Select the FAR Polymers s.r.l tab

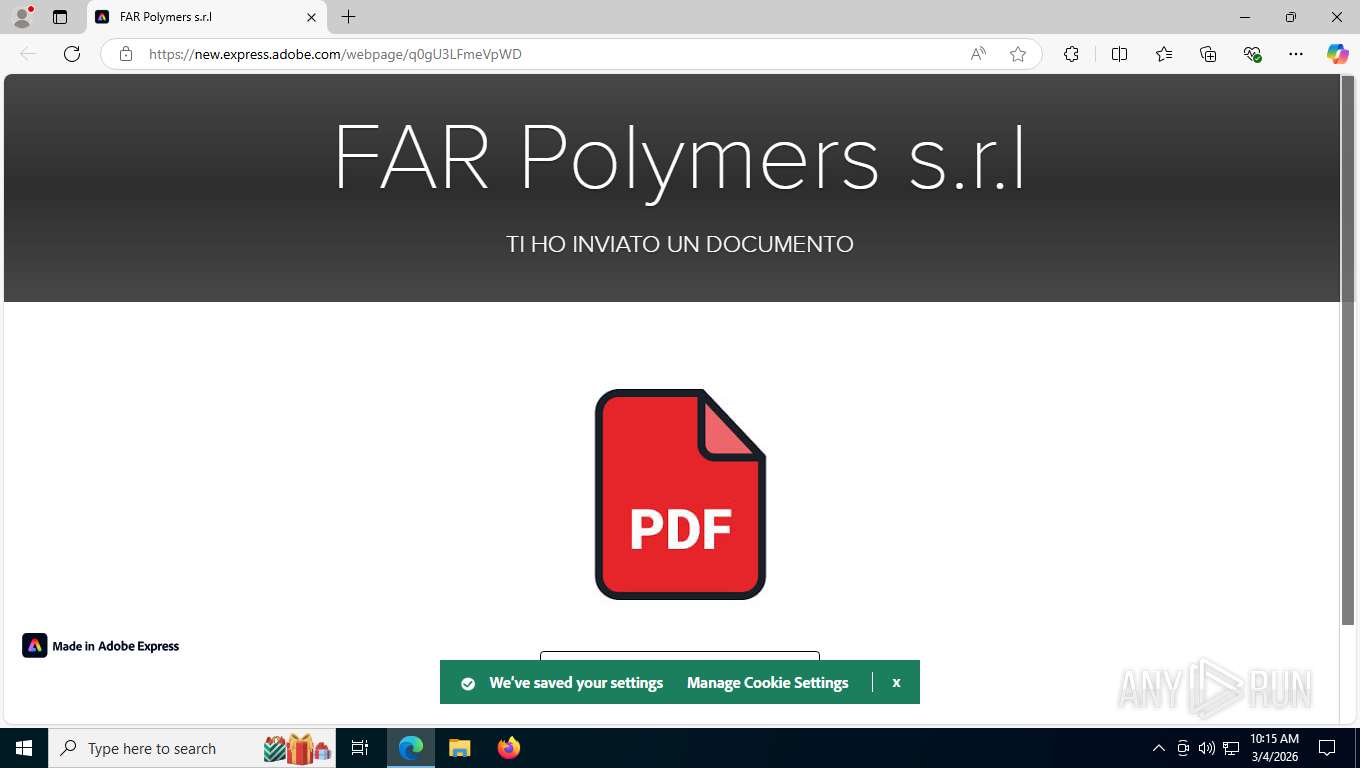[206, 17]
